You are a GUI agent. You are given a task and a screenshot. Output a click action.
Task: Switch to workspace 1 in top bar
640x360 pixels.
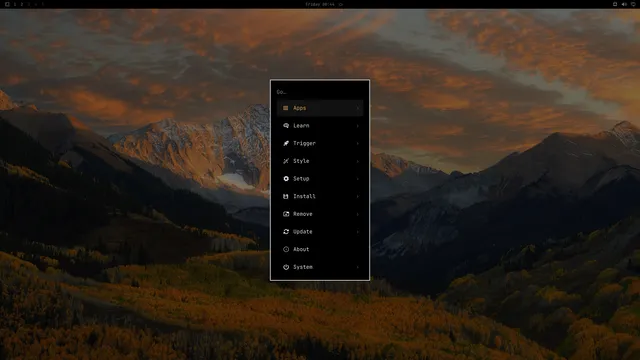(15, 4)
